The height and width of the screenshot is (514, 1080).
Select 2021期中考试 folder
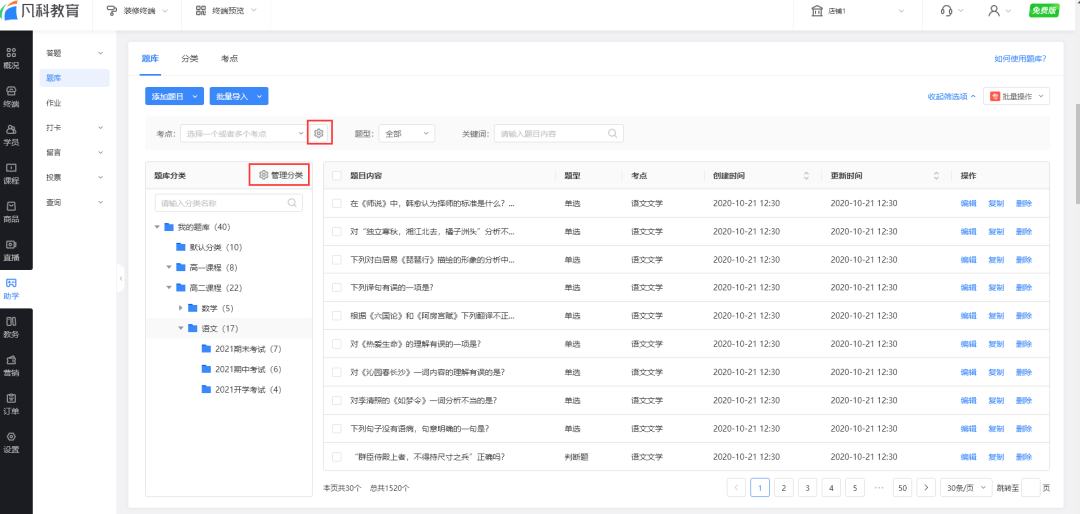242,369
